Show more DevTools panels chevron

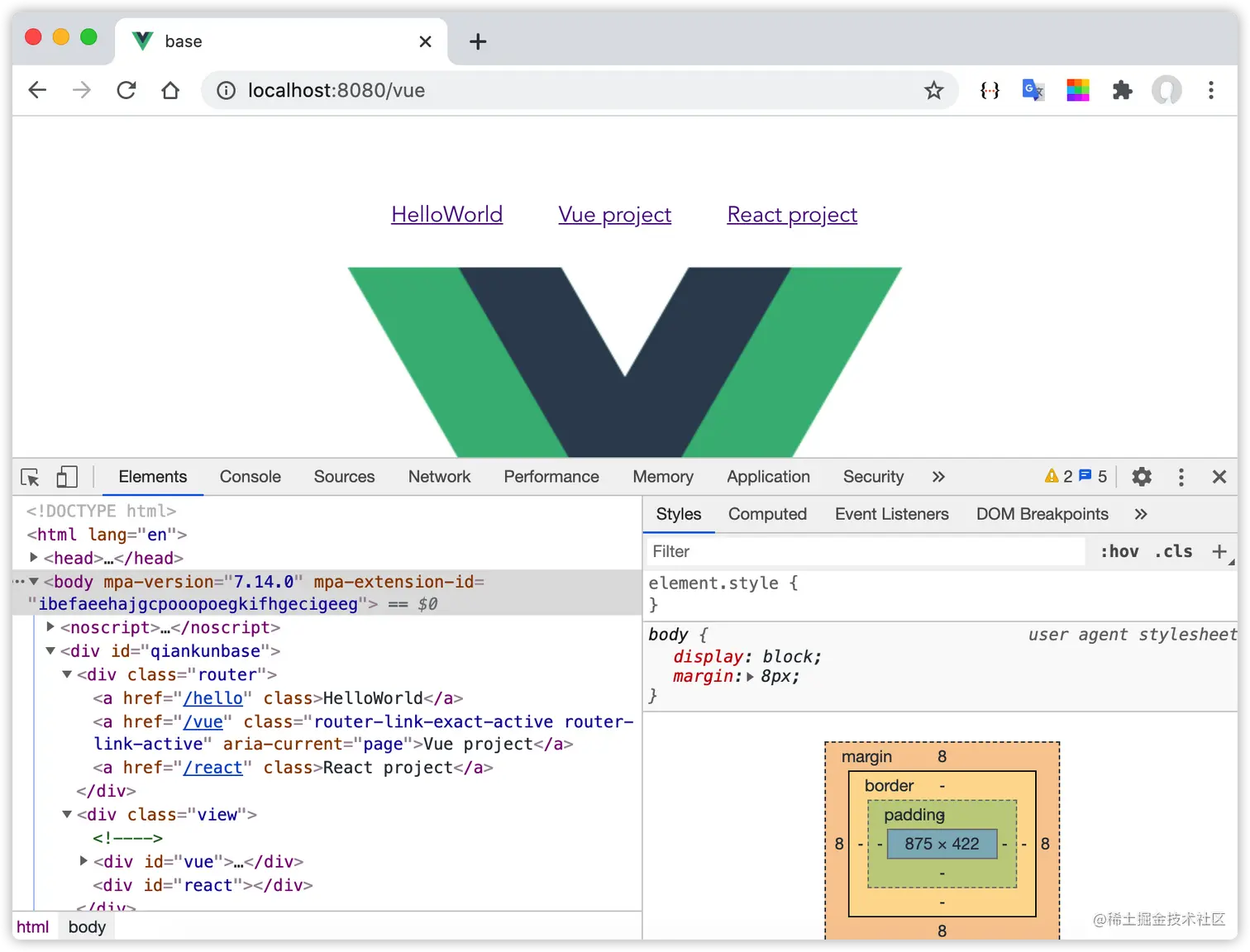[x=938, y=477]
